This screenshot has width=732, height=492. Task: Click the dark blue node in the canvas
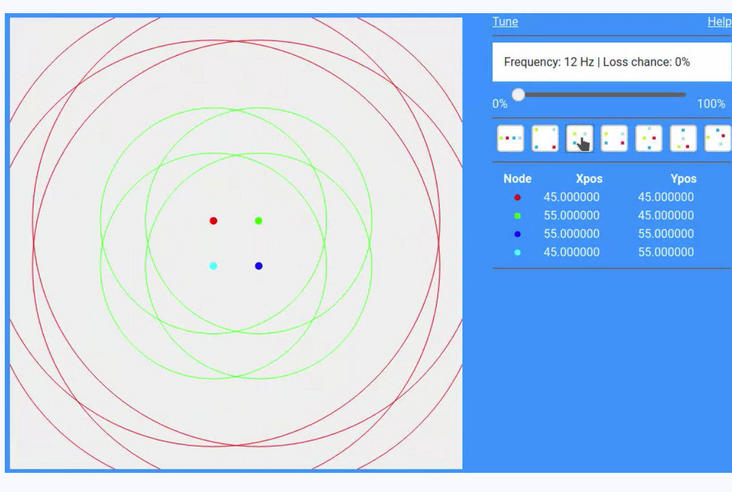[259, 266]
